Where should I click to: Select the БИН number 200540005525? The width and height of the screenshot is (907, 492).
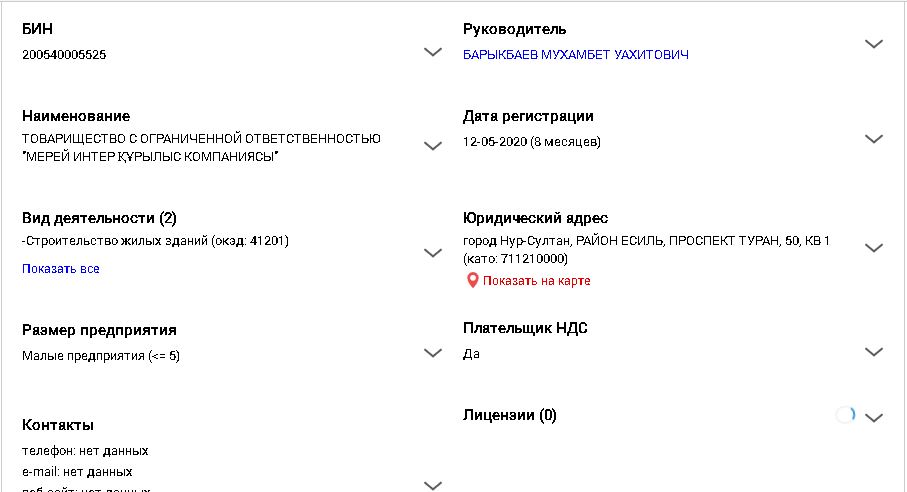point(64,55)
